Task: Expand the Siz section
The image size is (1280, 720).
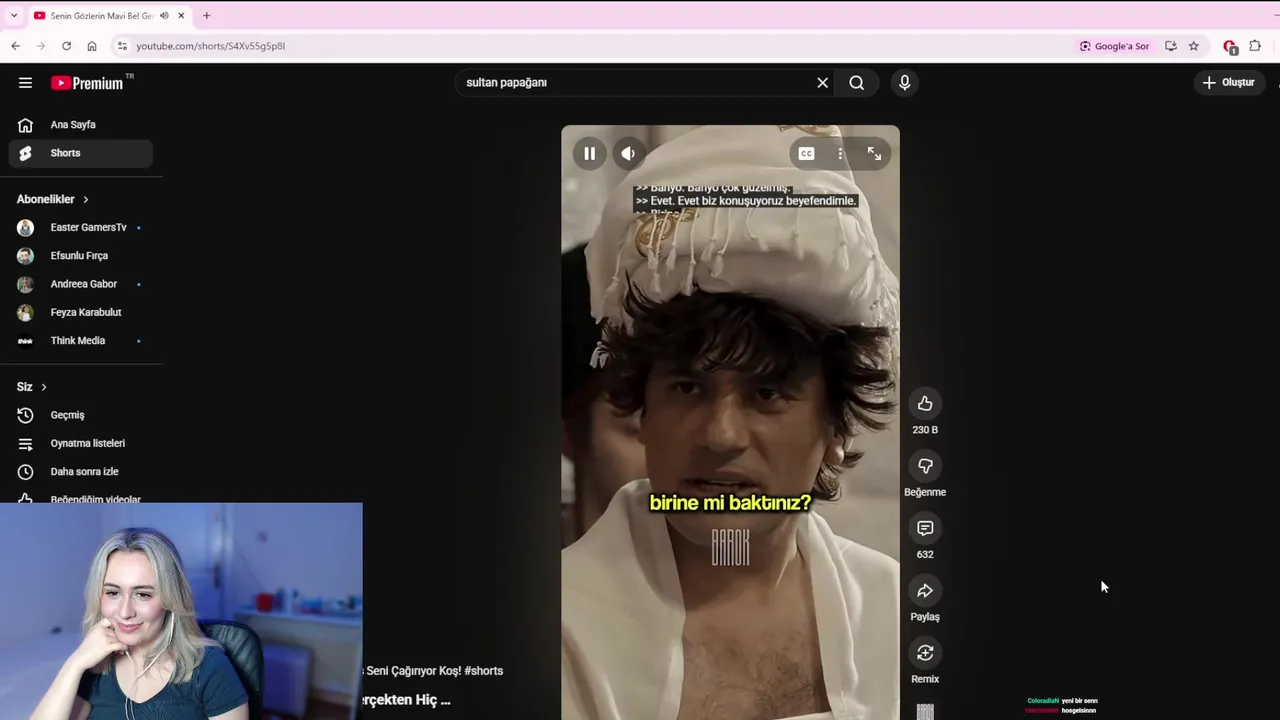Action: click(x=32, y=387)
